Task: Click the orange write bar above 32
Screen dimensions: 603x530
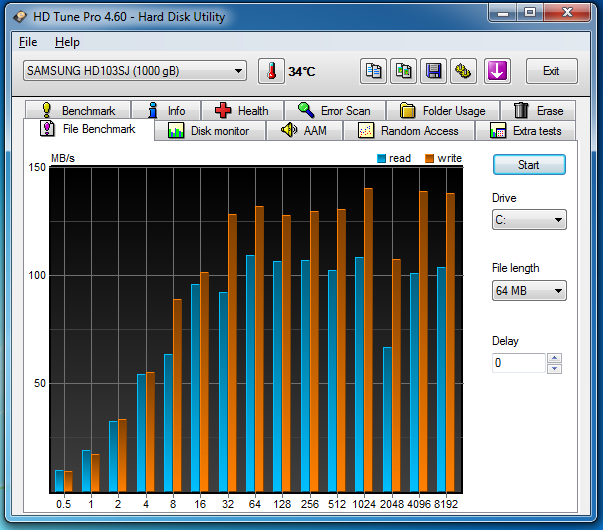Action: (232, 353)
